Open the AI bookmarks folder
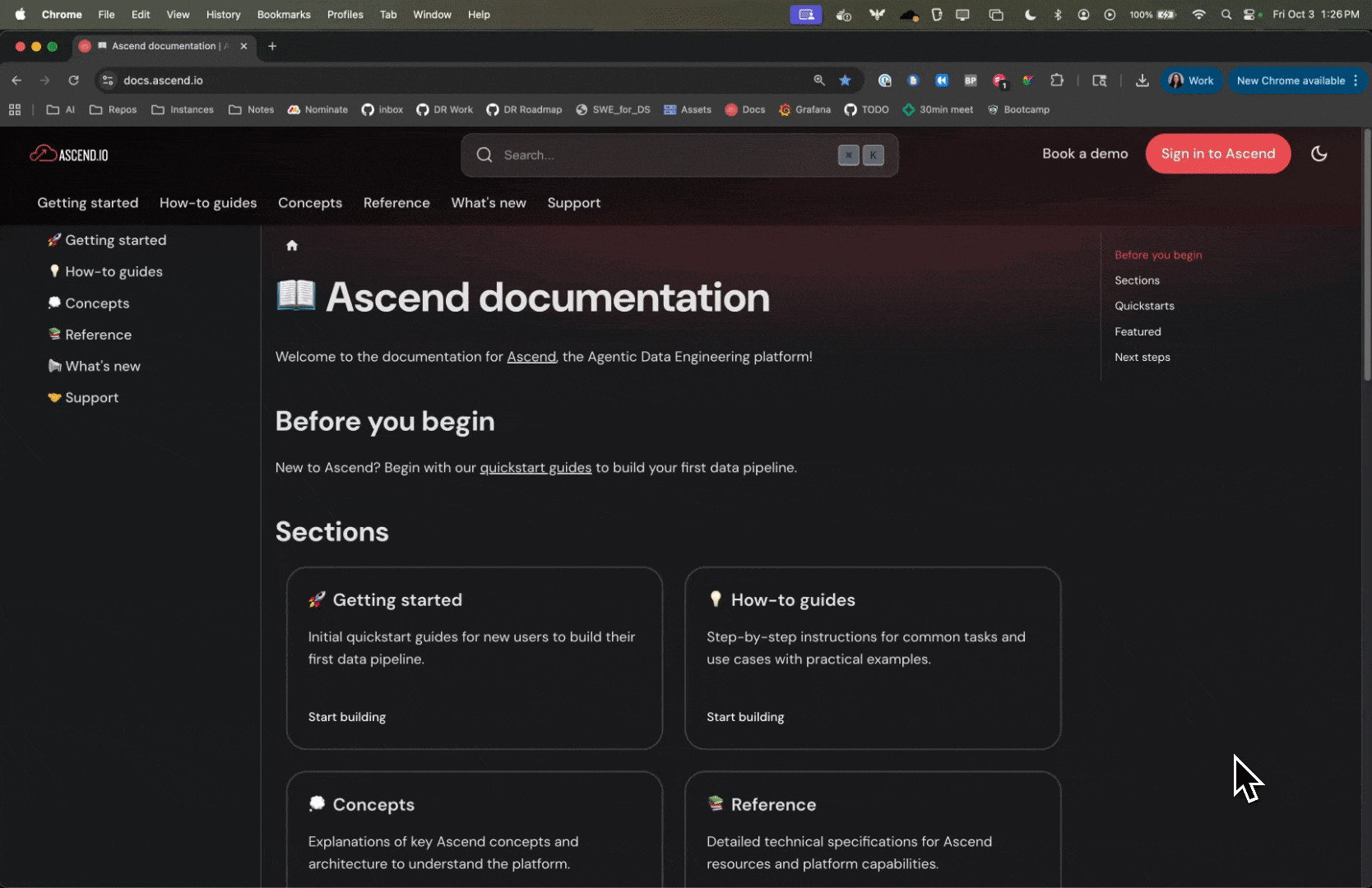The width and height of the screenshot is (1372, 888). (61, 109)
